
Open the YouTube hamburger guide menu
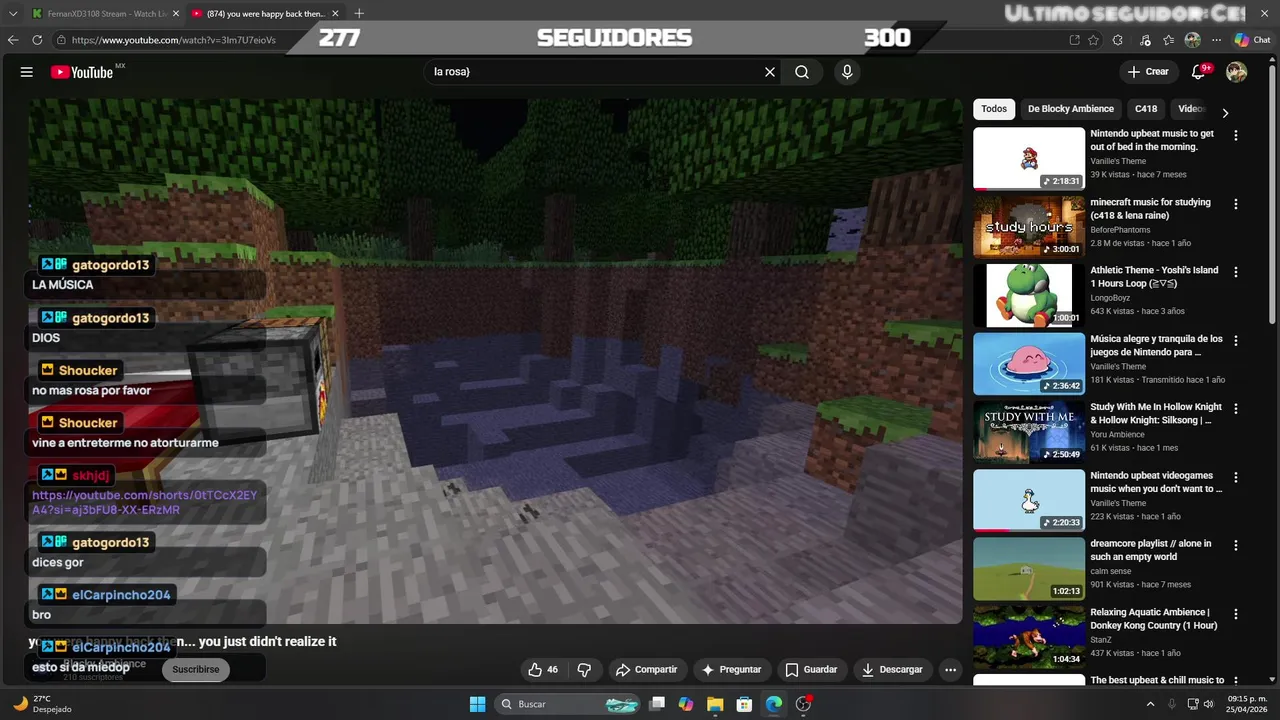pyautogui.click(x=27, y=72)
